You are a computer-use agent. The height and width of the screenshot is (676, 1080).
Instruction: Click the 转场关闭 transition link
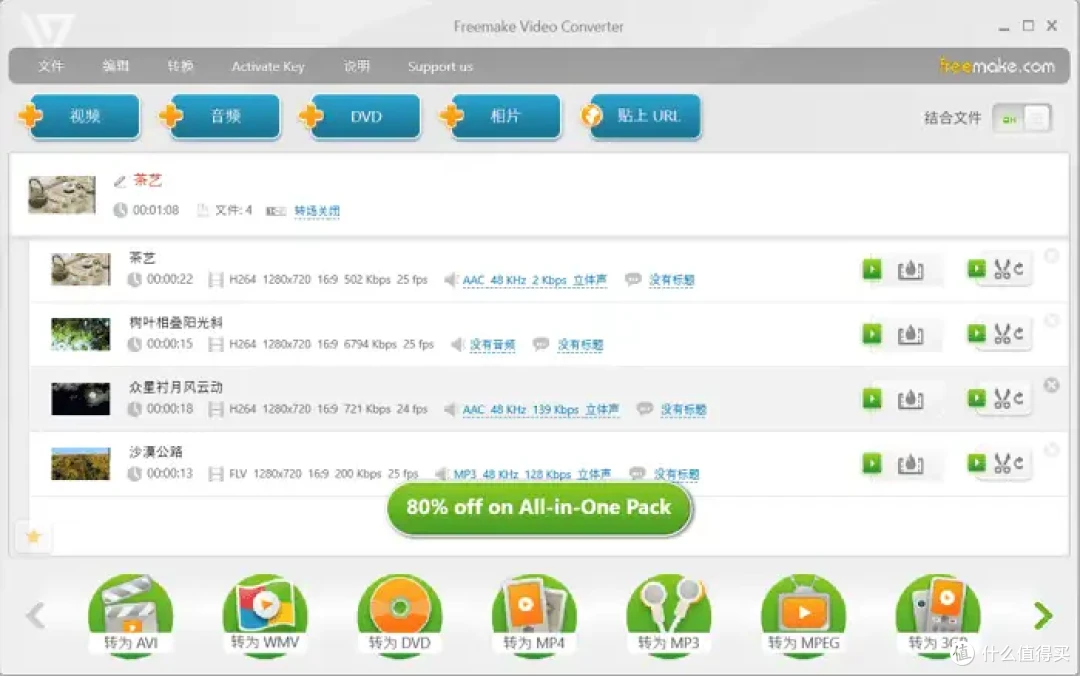pos(317,211)
